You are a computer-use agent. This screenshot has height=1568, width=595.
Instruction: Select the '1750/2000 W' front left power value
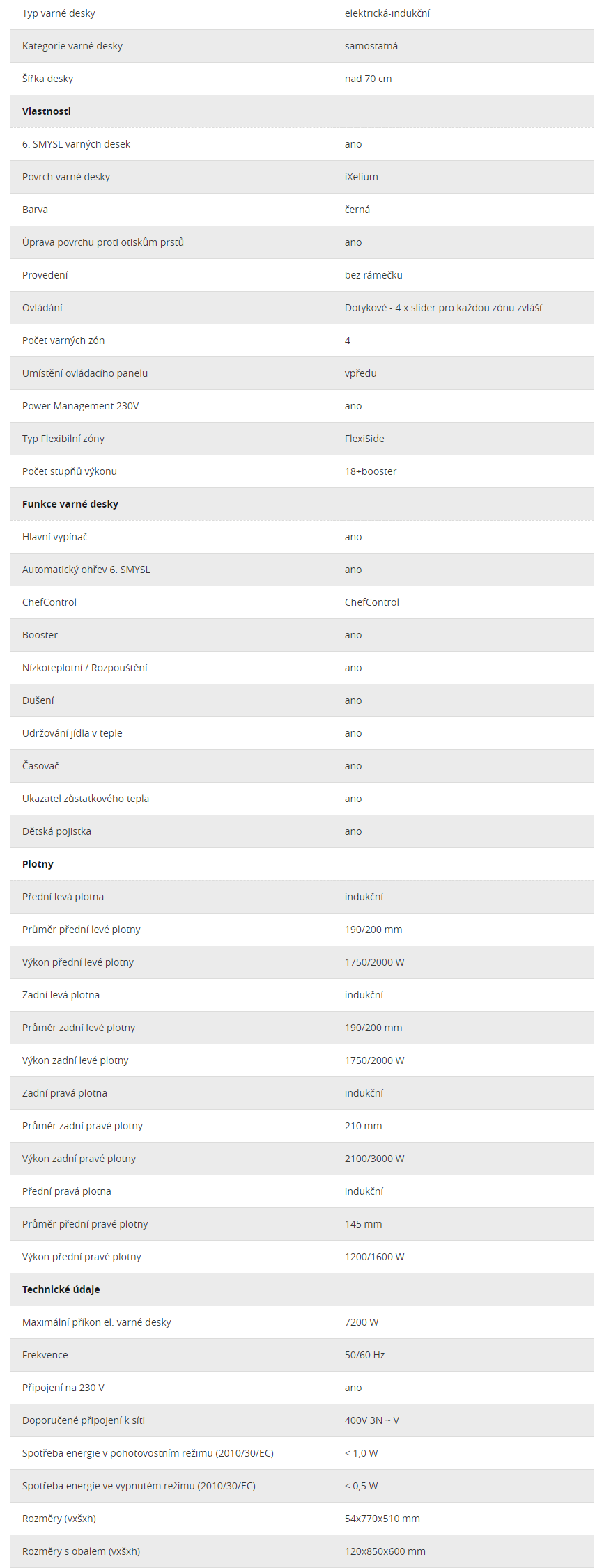click(x=375, y=962)
